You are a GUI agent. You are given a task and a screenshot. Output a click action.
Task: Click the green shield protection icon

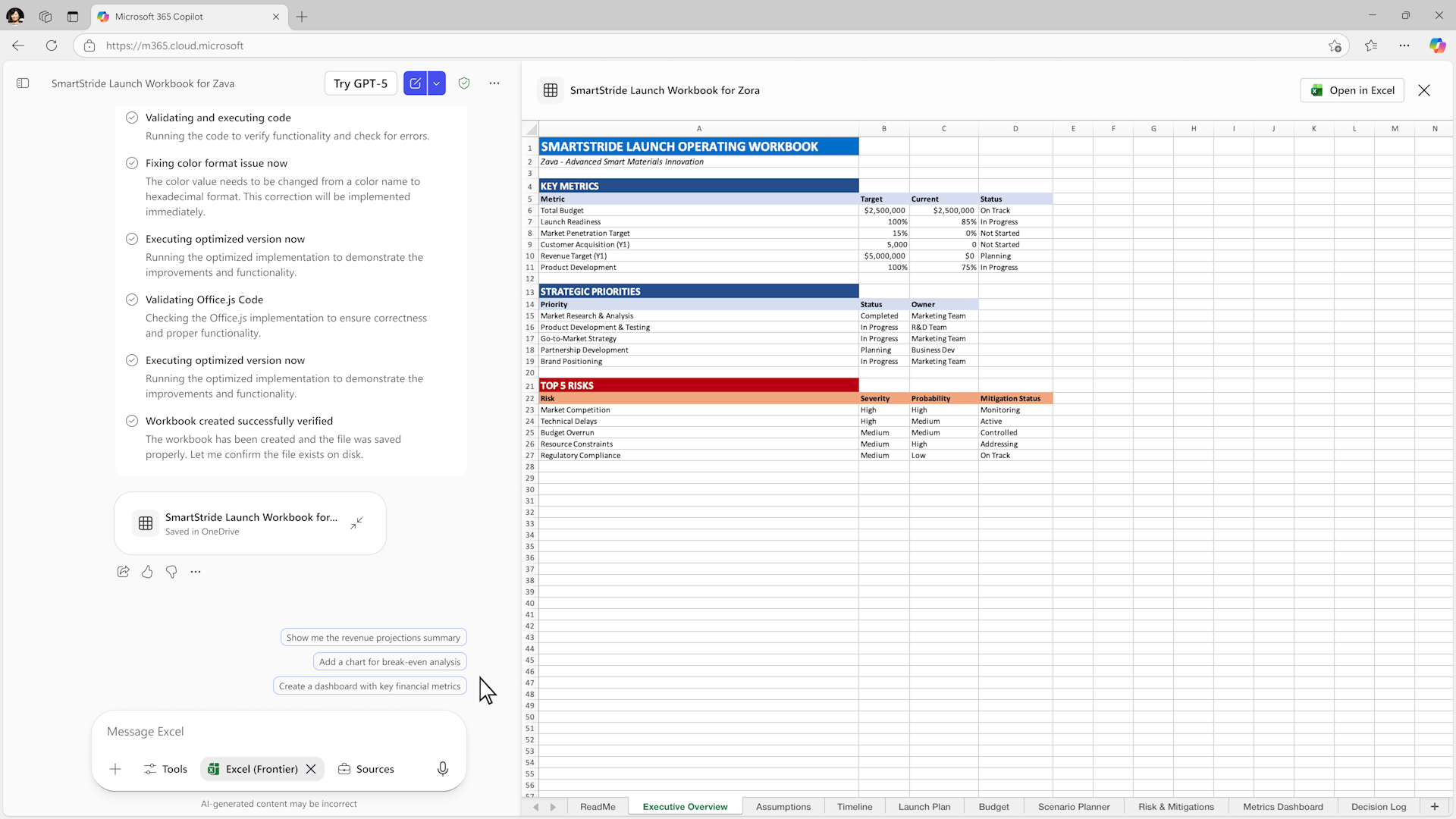pos(464,83)
